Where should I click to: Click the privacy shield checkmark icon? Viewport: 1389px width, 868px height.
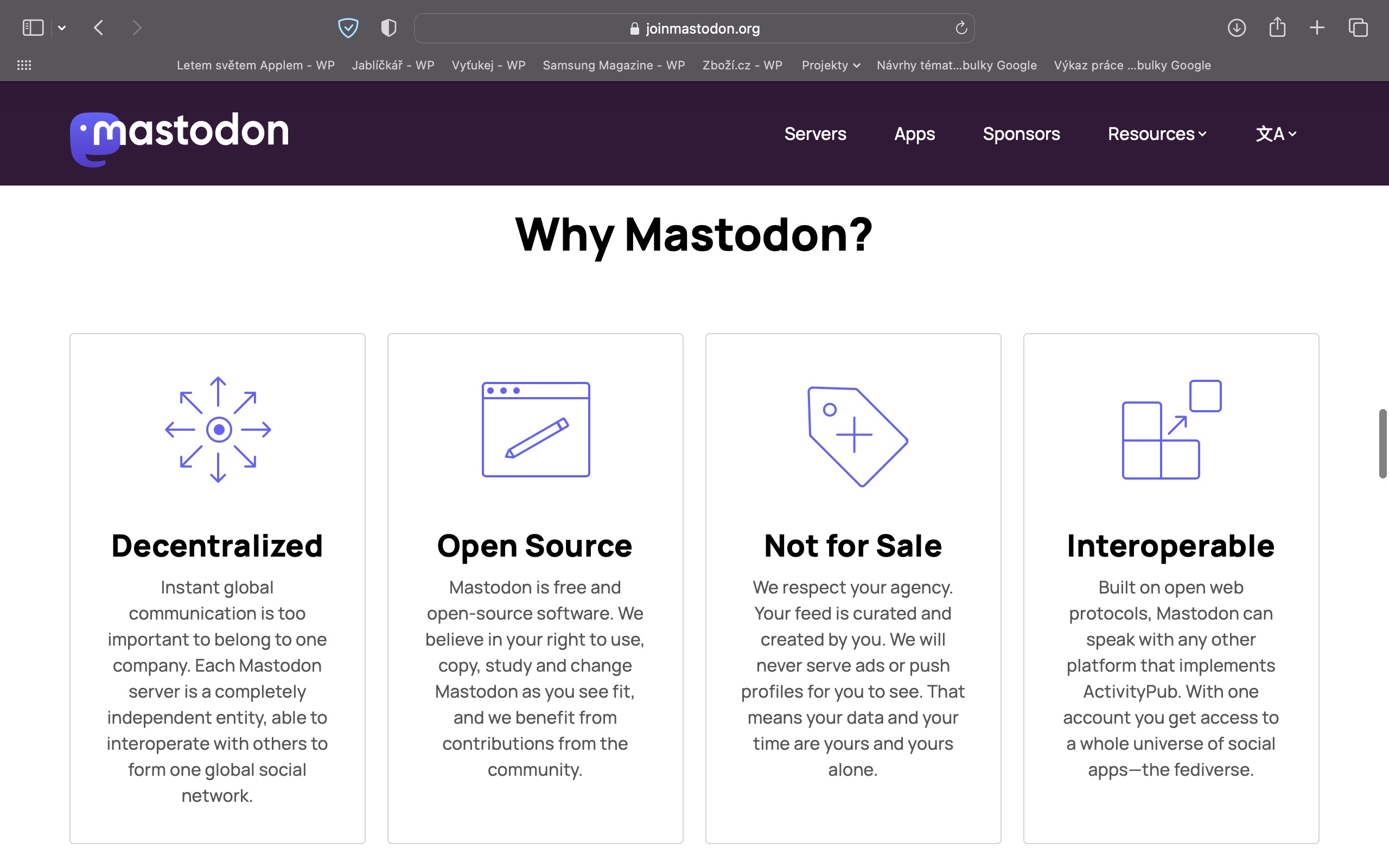pos(348,28)
